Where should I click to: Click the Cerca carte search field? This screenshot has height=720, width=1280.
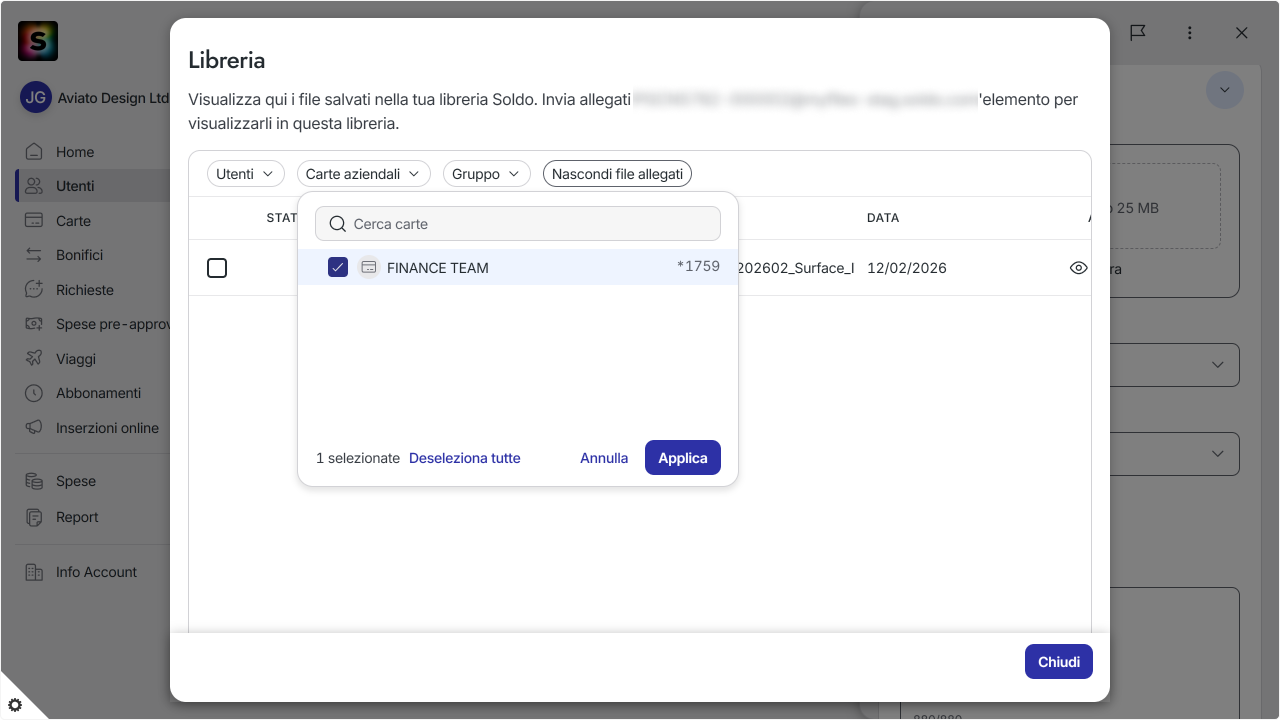(x=518, y=224)
